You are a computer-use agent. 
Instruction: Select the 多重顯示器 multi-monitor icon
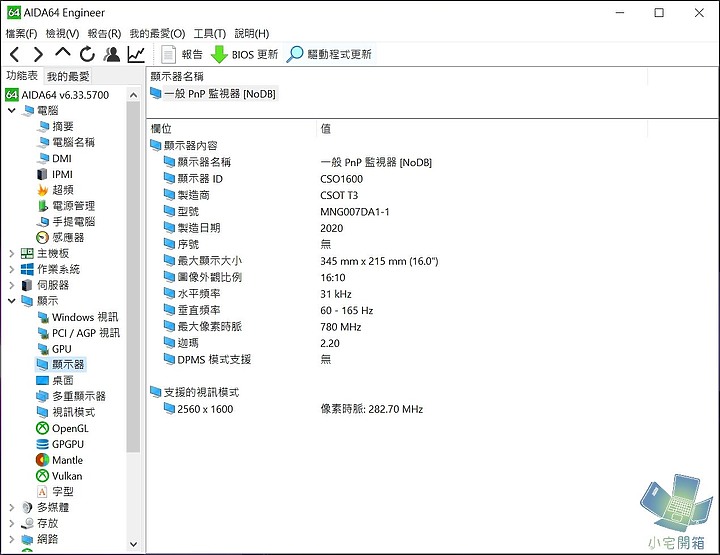42,397
